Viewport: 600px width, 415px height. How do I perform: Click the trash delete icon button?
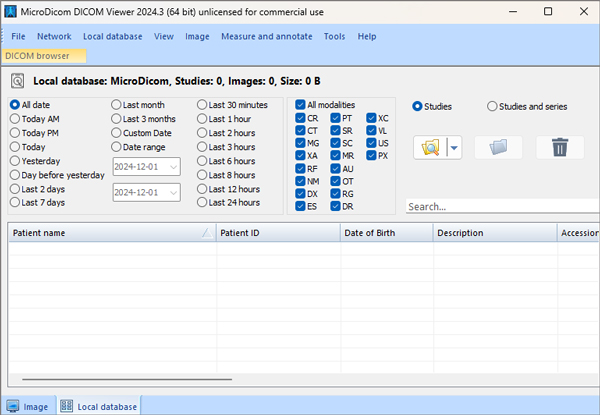click(560, 148)
